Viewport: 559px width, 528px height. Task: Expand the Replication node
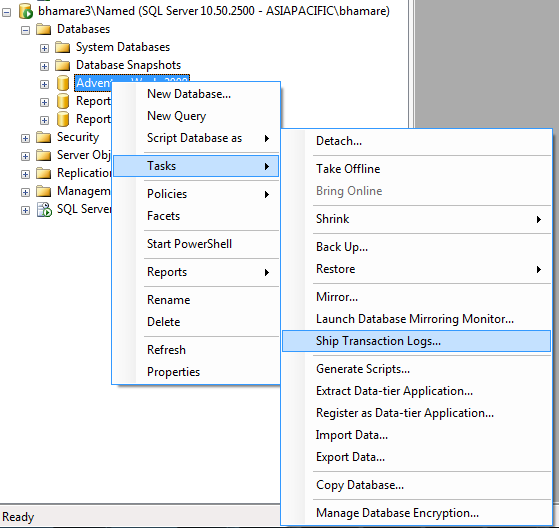click(x=25, y=174)
